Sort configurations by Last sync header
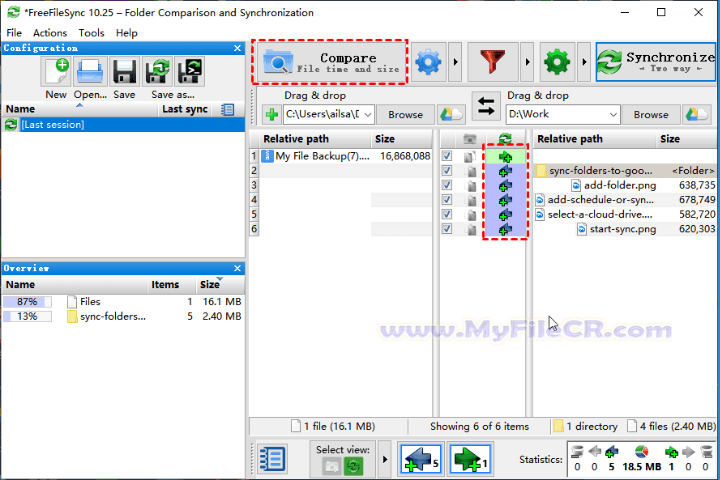Screen dimensions: 720x480 [186, 109]
